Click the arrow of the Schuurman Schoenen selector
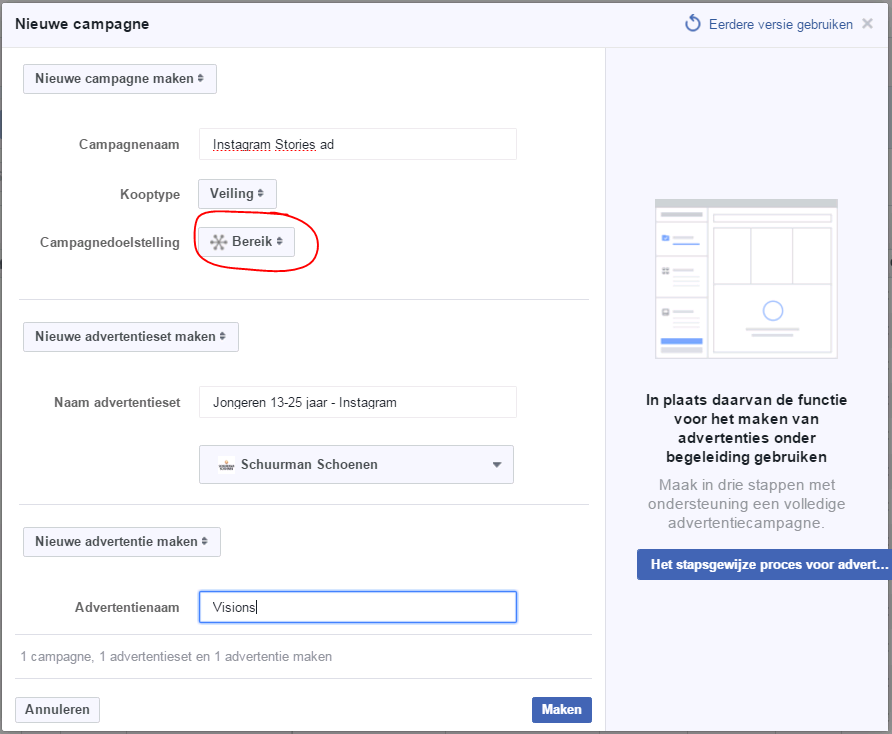This screenshot has height=734, width=892. pos(497,465)
